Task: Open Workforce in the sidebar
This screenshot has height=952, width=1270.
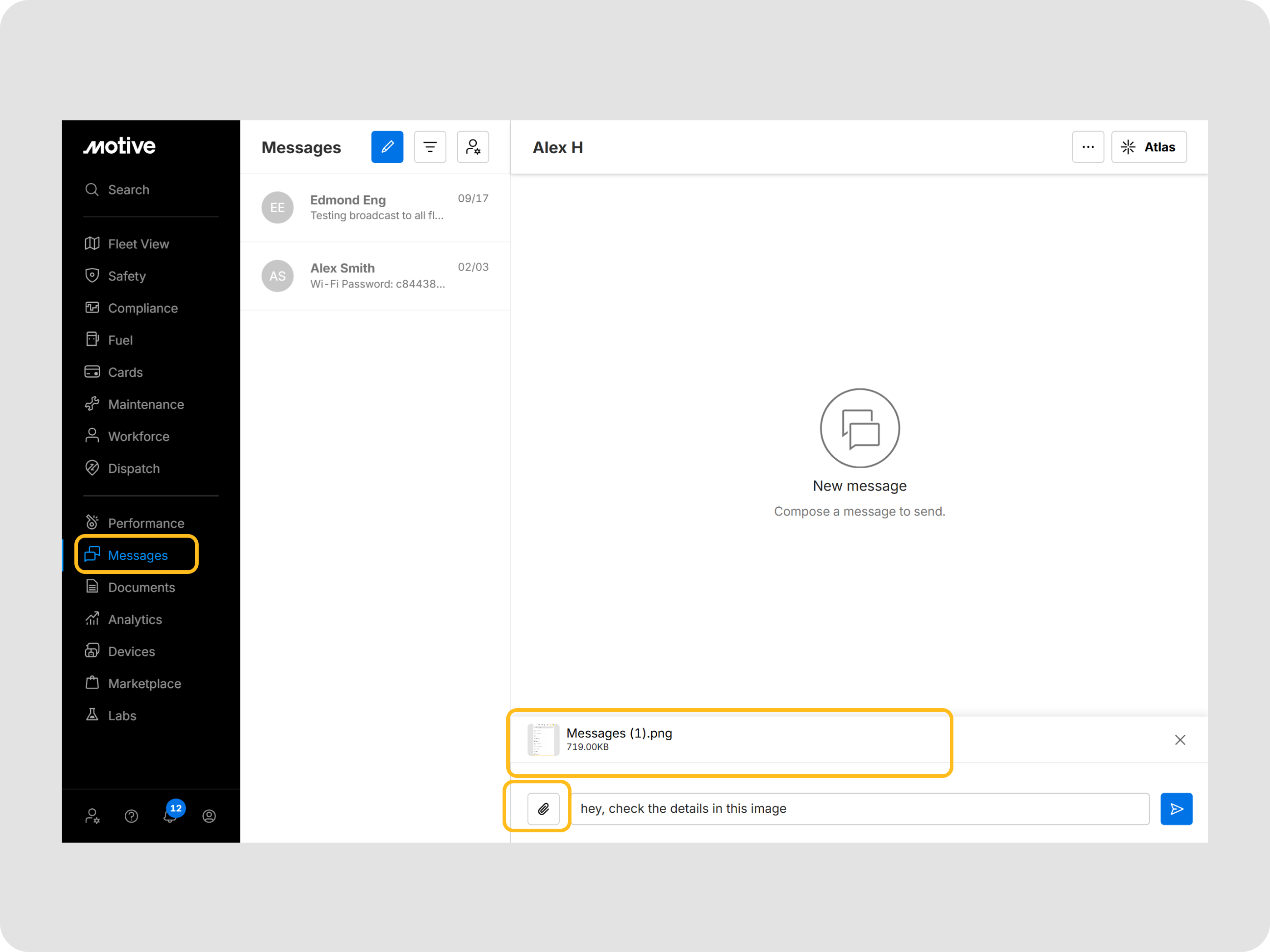Action: [x=127, y=437]
